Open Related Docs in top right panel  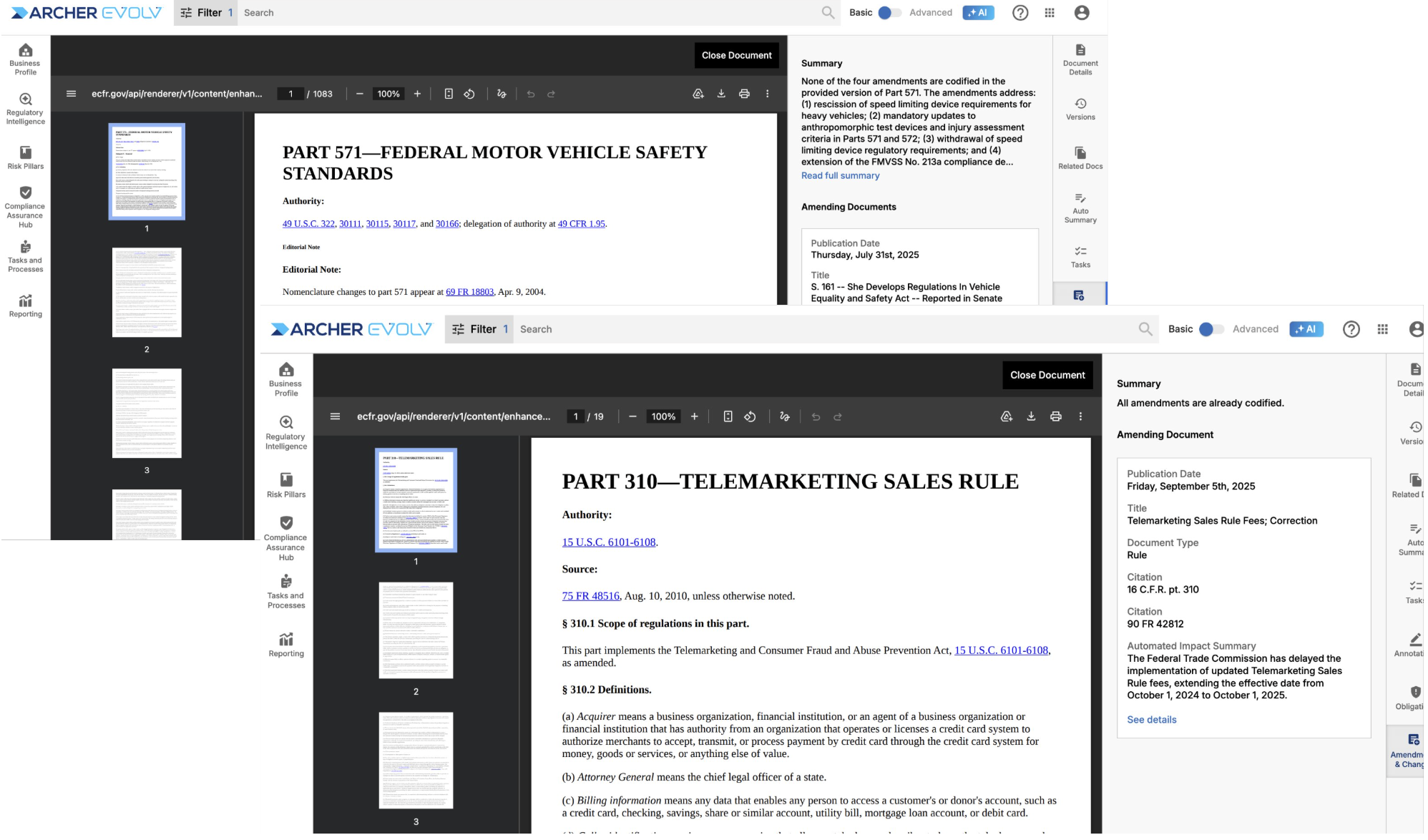click(x=1080, y=158)
